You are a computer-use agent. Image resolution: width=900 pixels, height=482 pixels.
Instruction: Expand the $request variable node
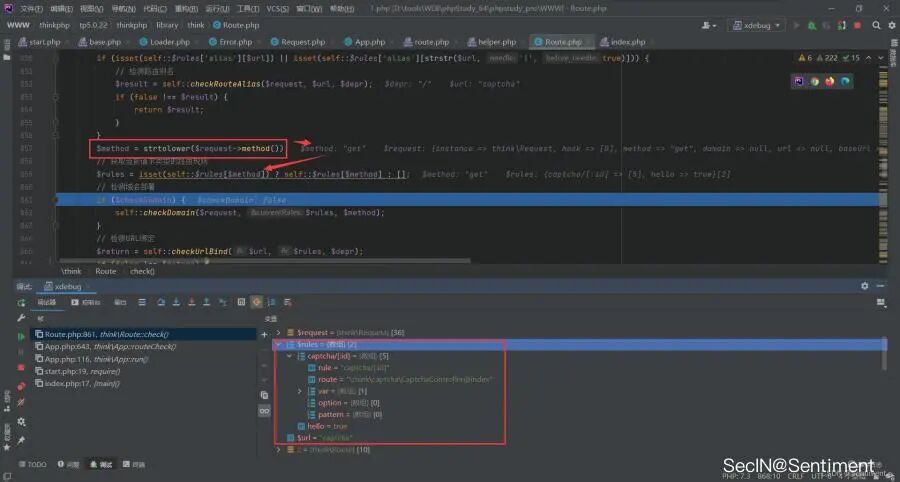point(278,332)
